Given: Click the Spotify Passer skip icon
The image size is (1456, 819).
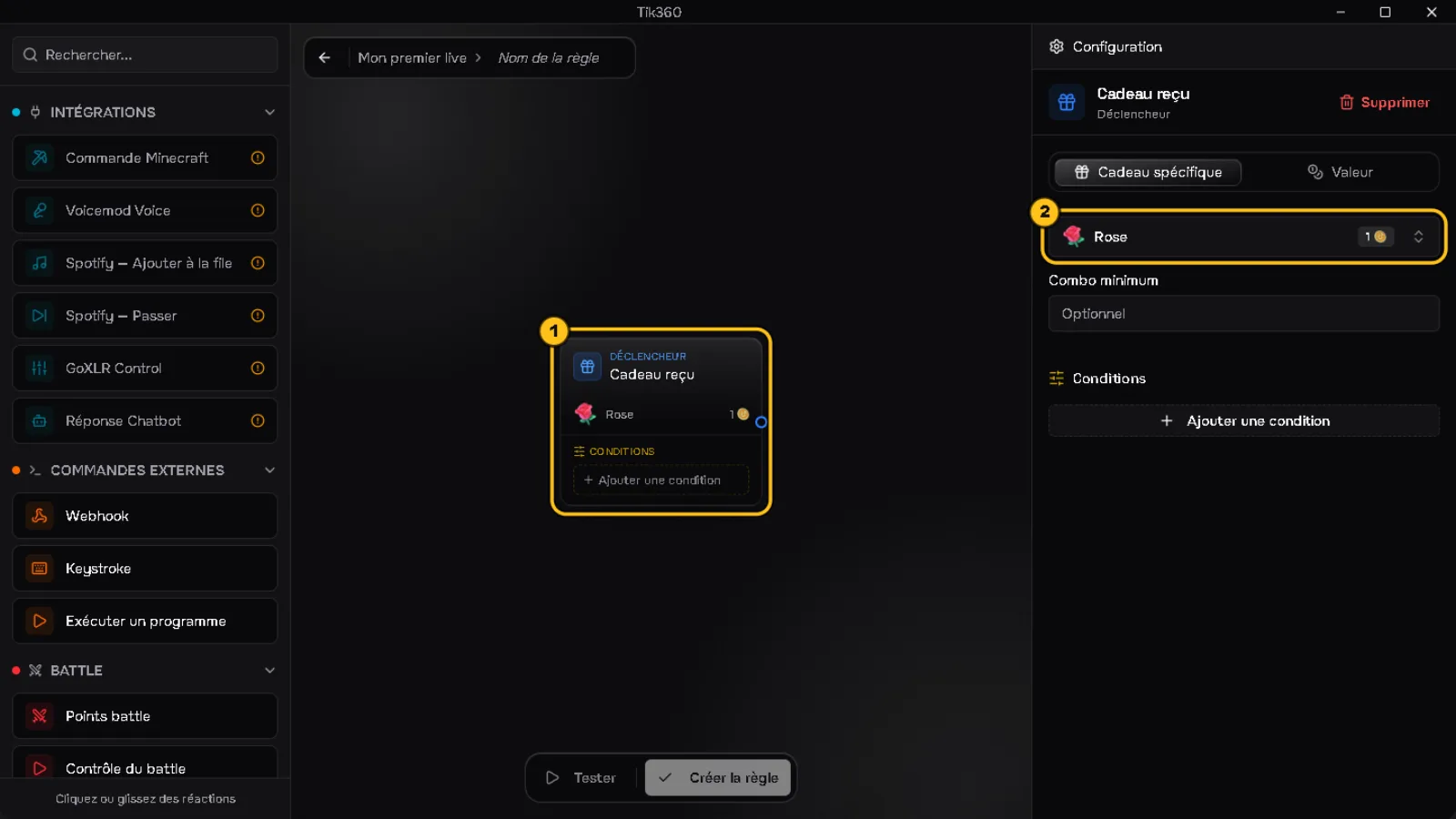Looking at the screenshot, I should (39, 316).
